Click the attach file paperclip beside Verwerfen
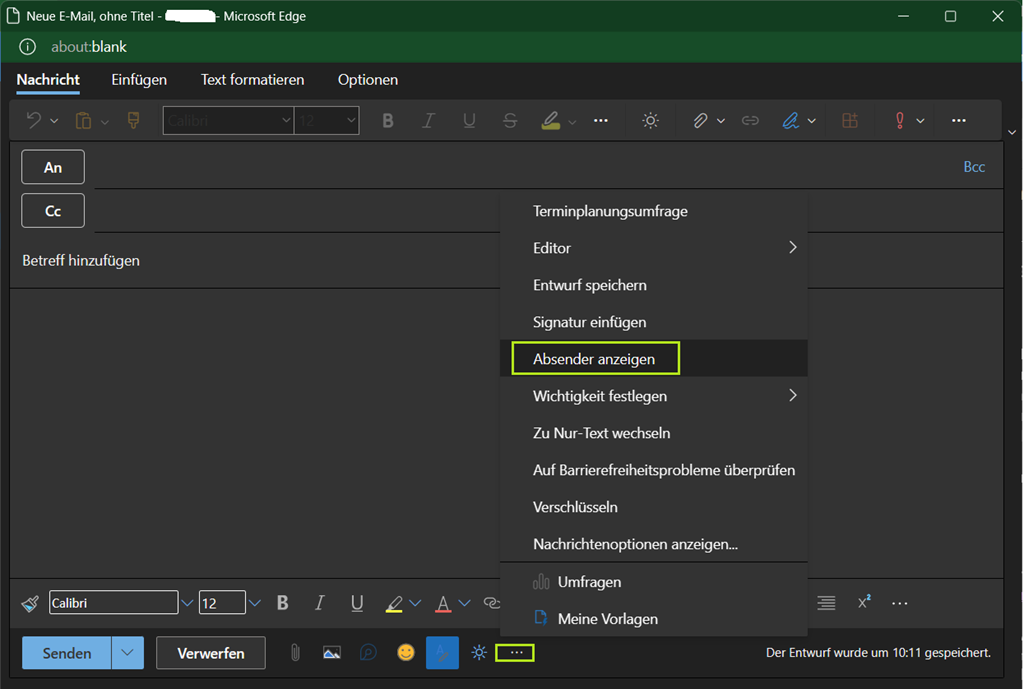The width and height of the screenshot is (1024, 689). point(295,653)
